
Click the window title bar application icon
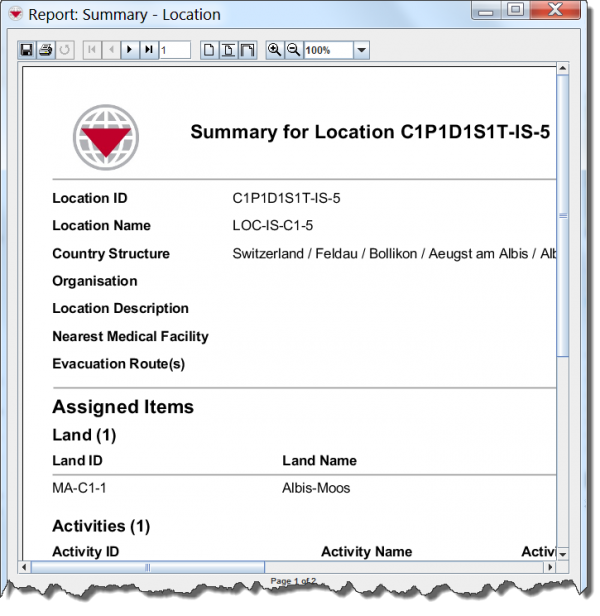pyautogui.click(x=15, y=14)
